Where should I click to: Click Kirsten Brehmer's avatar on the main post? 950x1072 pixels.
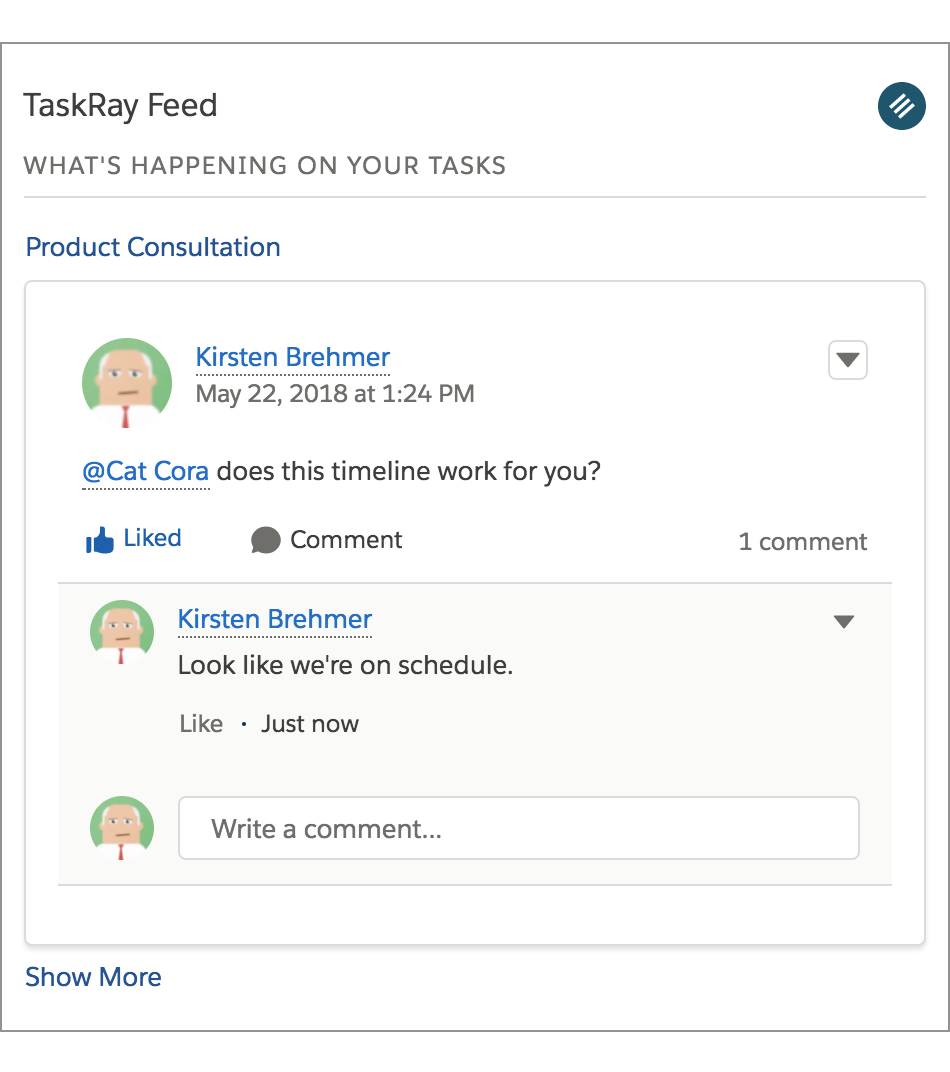127,382
